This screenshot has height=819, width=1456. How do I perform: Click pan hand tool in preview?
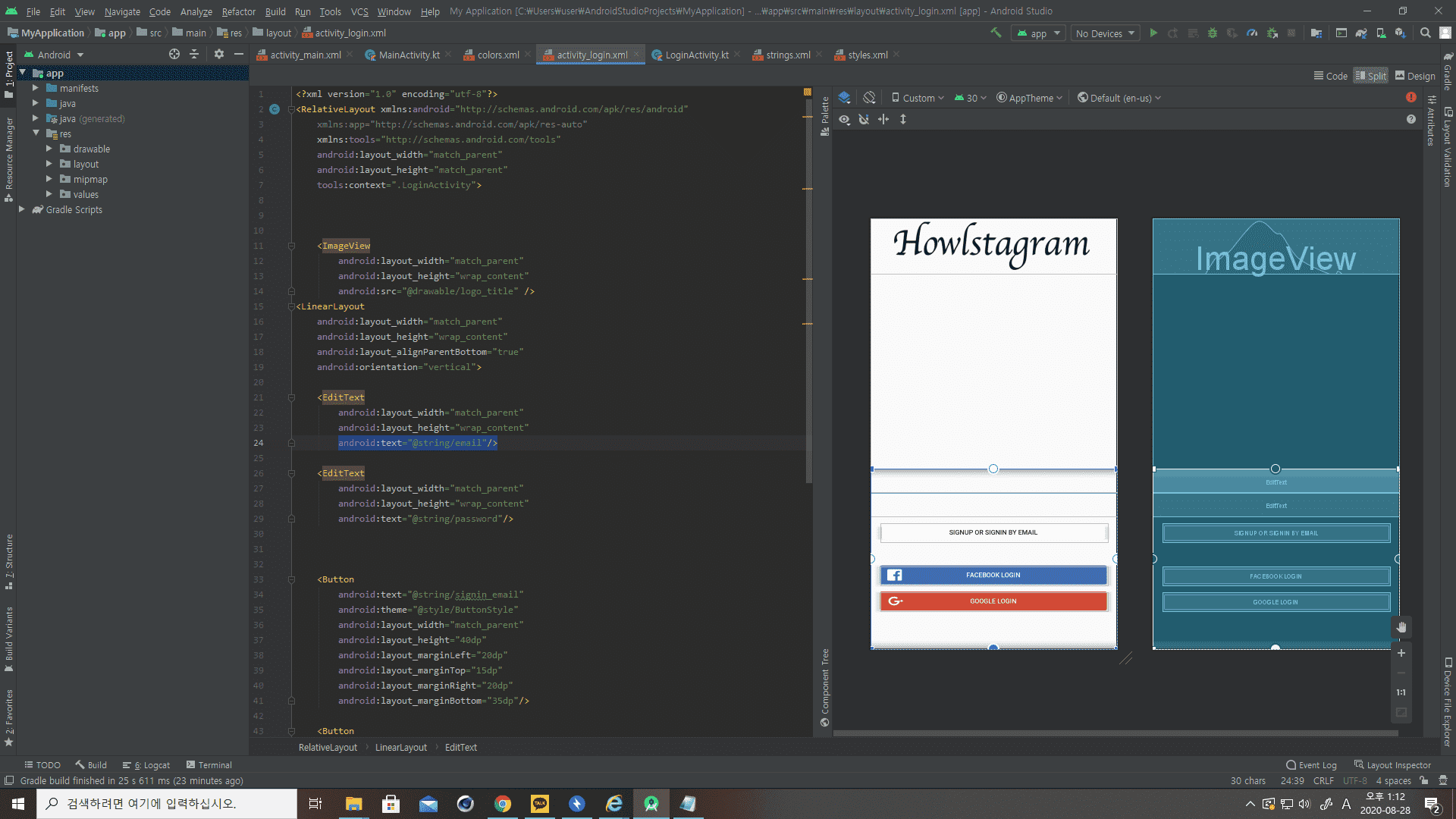[1401, 627]
